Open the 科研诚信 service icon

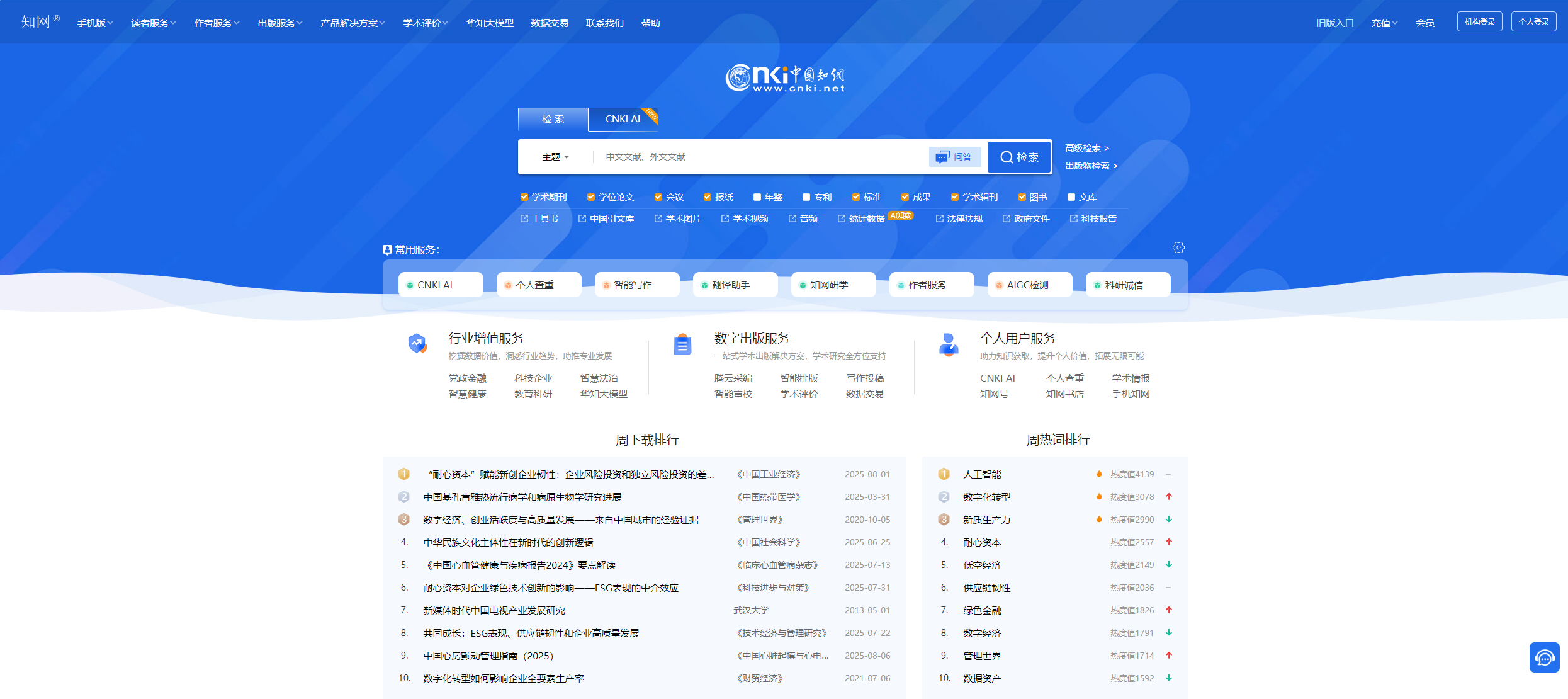tap(1128, 284)
